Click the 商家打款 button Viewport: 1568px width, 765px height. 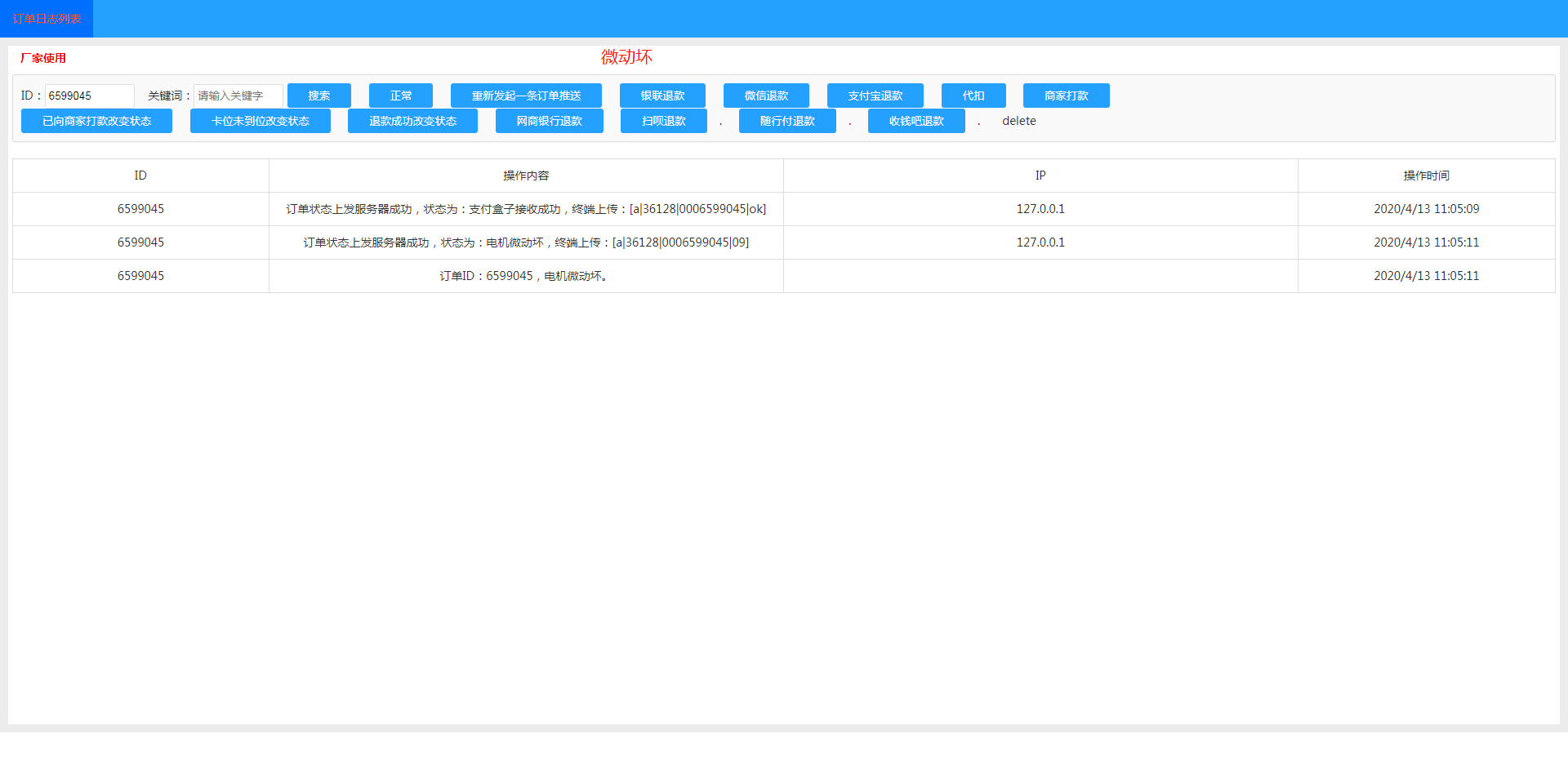pyautogui.click(x=1066, y=96)
